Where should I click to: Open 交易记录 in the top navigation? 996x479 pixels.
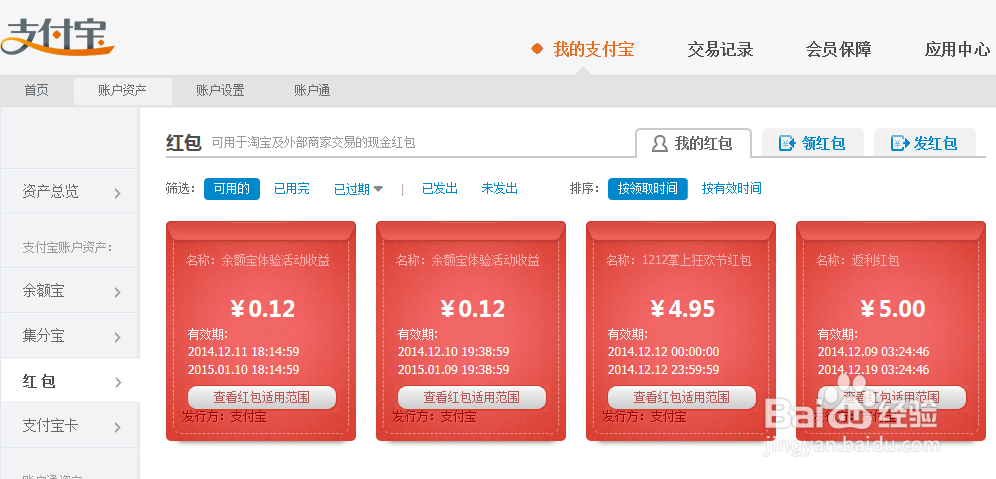pos(720,50)
